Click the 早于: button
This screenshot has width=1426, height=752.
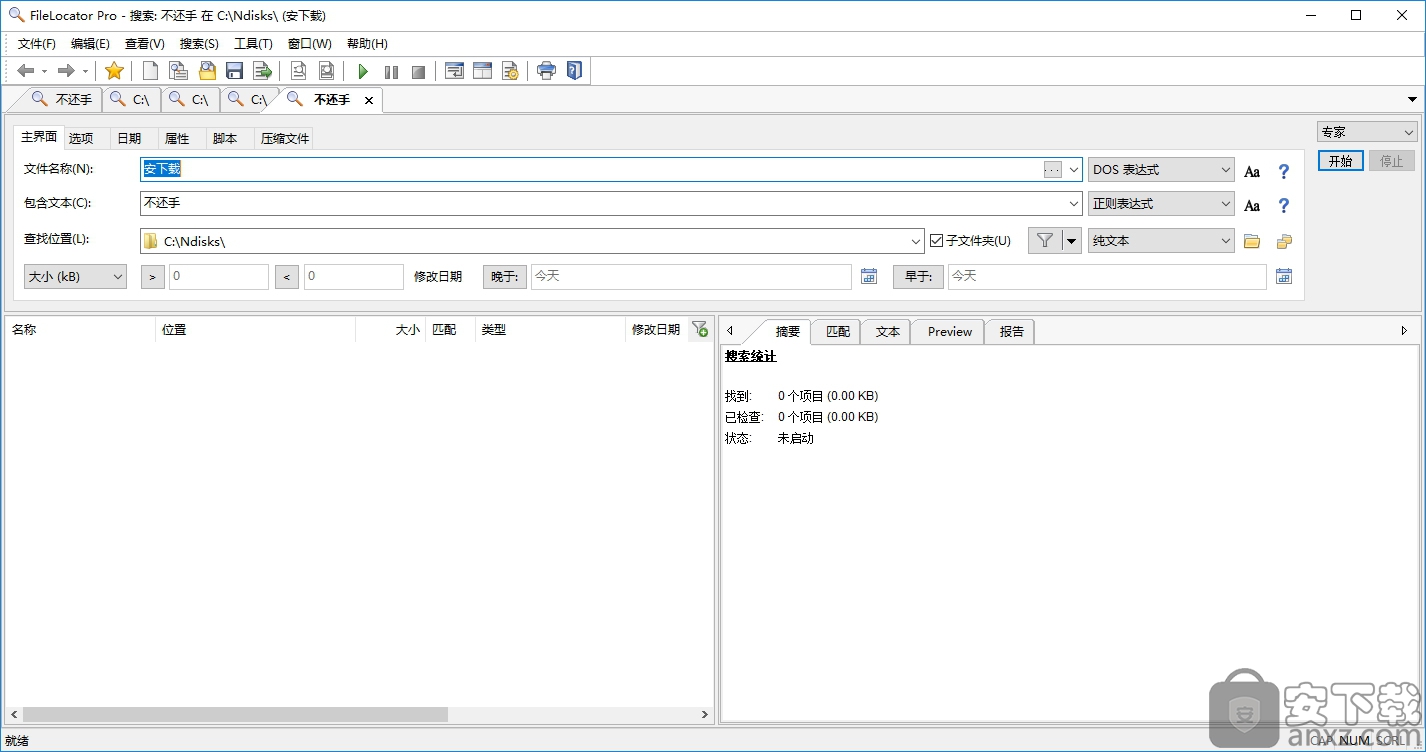click(x=918, y=277)
